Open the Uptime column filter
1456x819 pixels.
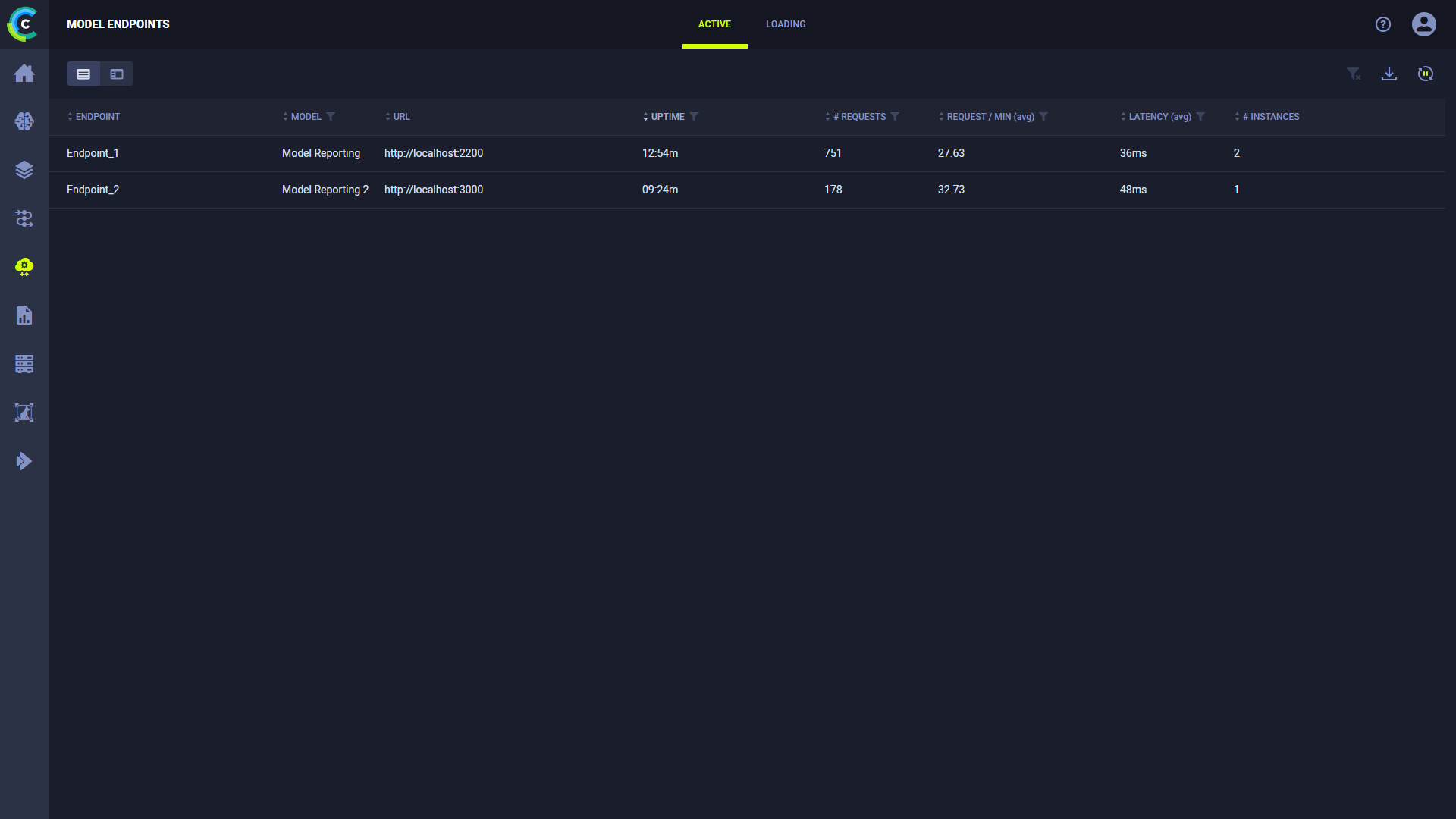pyautogui.click(x=694, y=117)
